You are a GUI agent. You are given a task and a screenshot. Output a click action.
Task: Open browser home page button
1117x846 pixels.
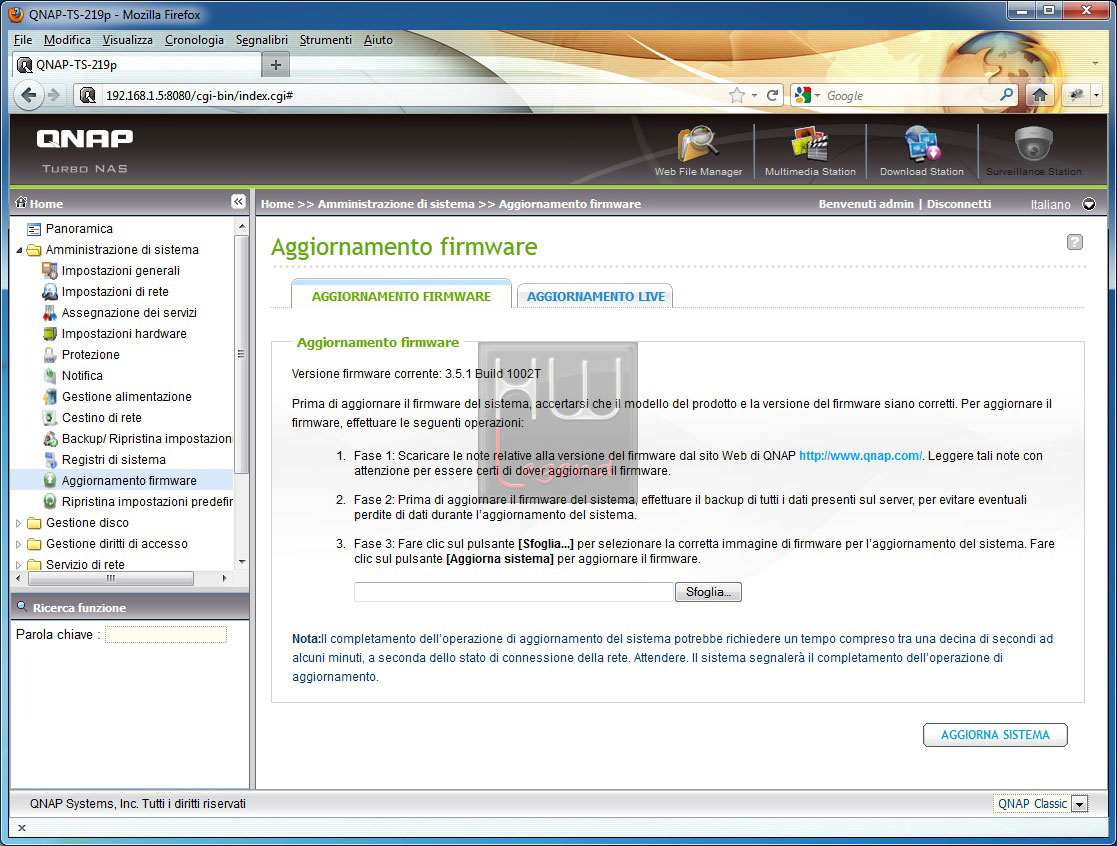pos(1039,95)
